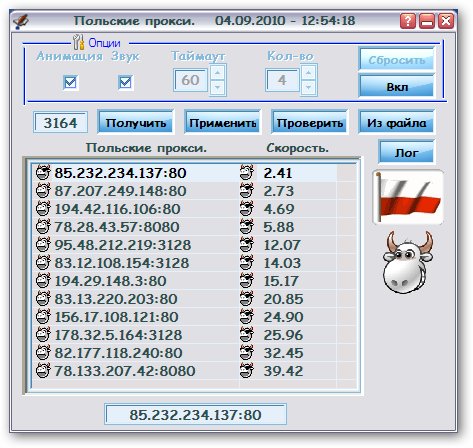
Task: Decrease the Кол-во value with down arrow
Action: [x=308, y=88]
